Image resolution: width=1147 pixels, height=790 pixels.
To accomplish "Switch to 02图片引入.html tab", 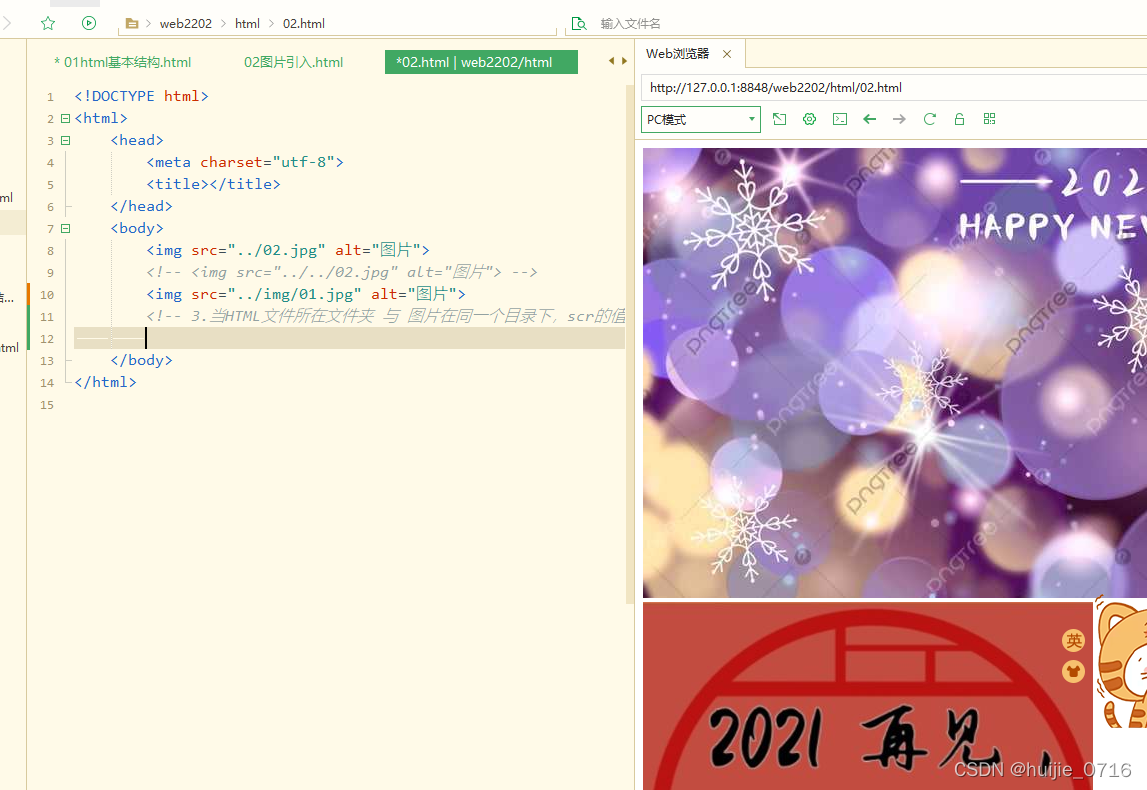I will click(293, 62).
